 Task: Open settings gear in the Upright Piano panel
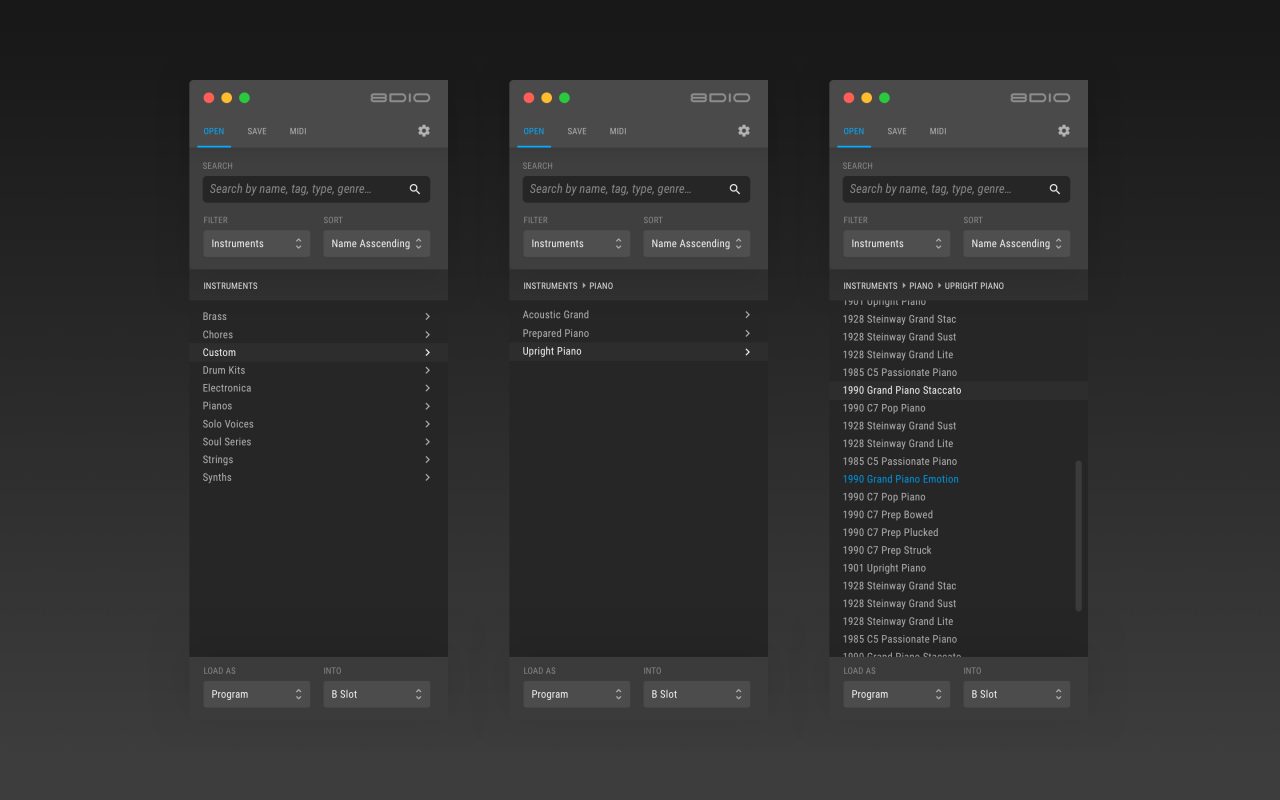point(1064,131)
